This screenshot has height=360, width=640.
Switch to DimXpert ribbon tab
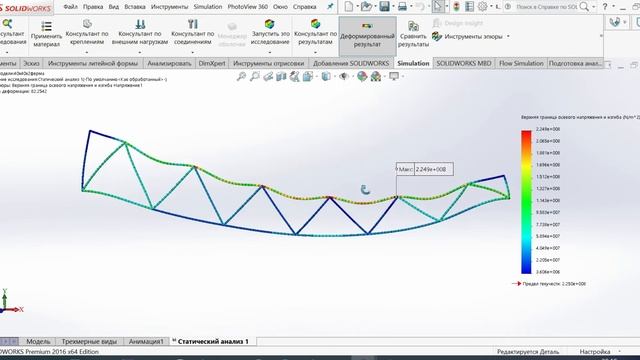click(212, 63)
